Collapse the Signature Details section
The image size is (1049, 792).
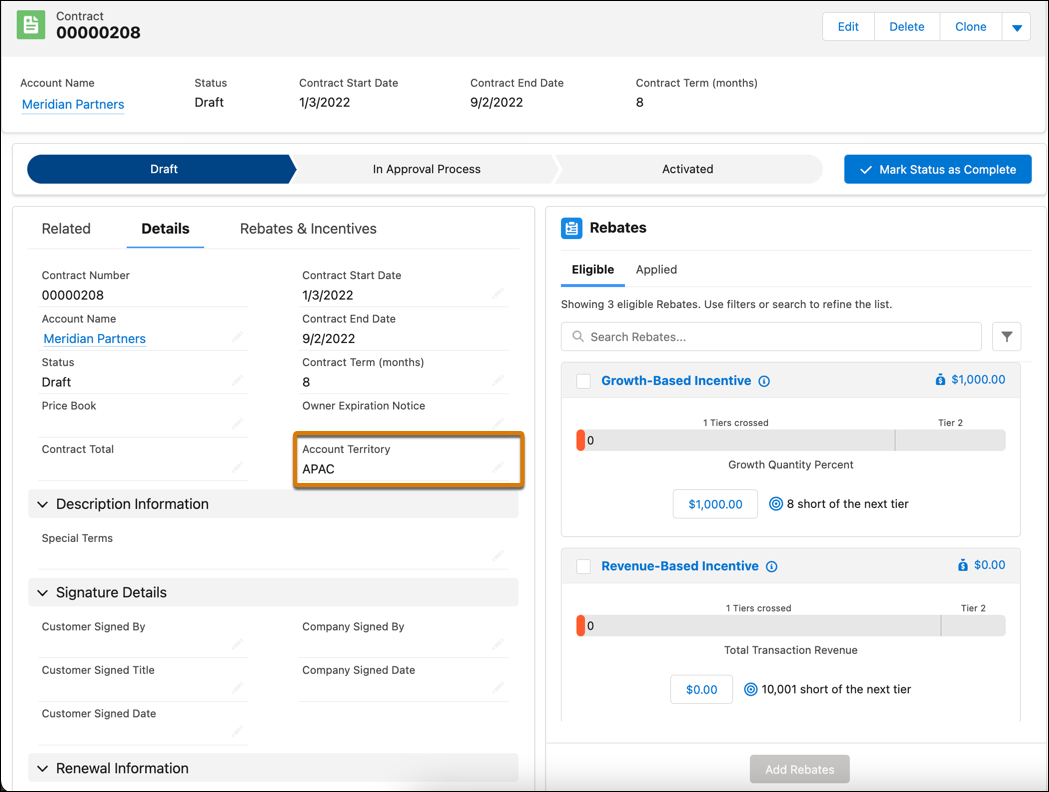(x=42, y=592)
